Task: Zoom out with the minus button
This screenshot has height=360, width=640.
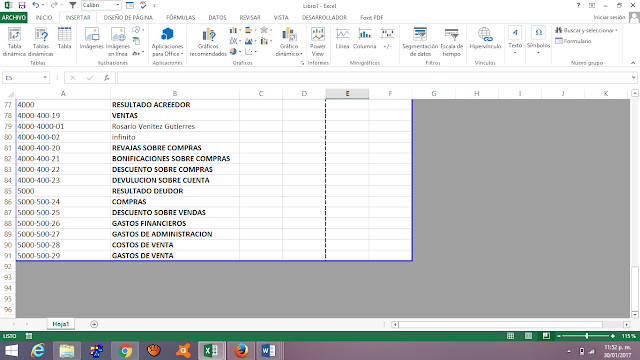Action: [x=559, y=336]
